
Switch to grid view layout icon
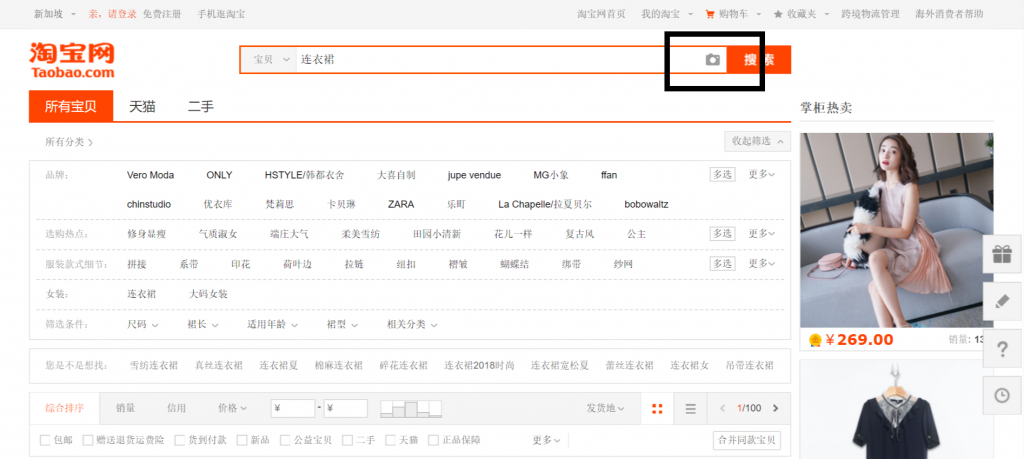click(x=657, y=409)
